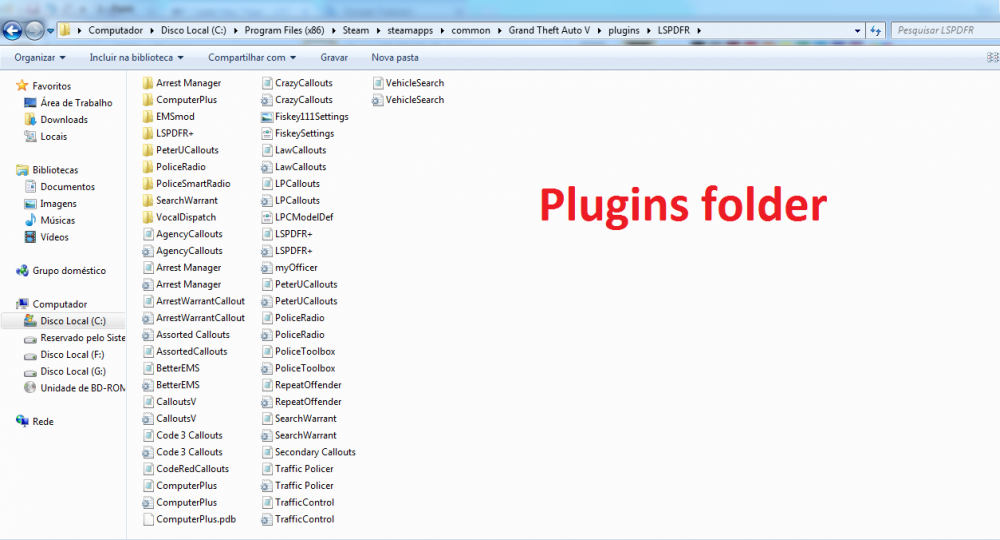
Task: Select Computador in the navigation pane
Action: click(60, 304)
